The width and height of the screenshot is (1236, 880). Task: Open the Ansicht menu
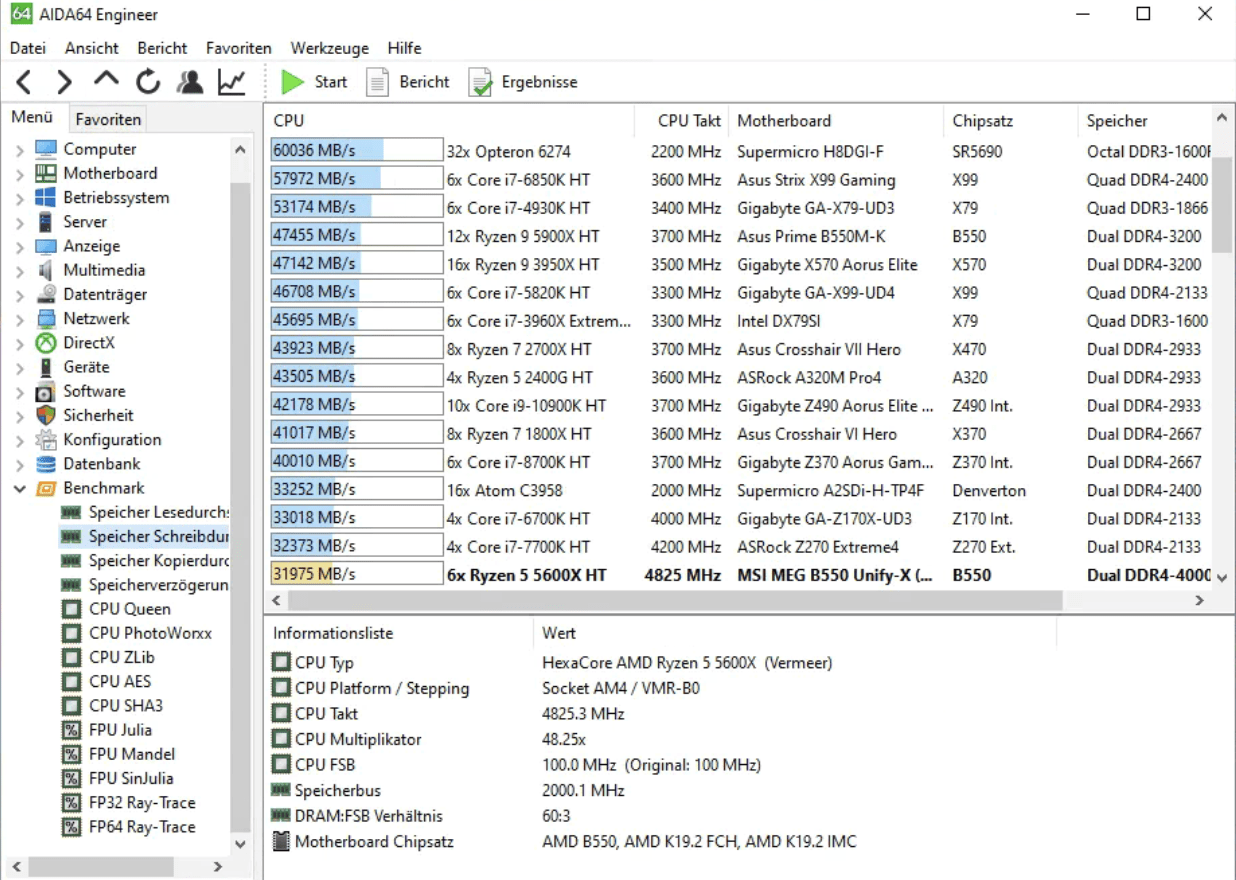point(92,48)
